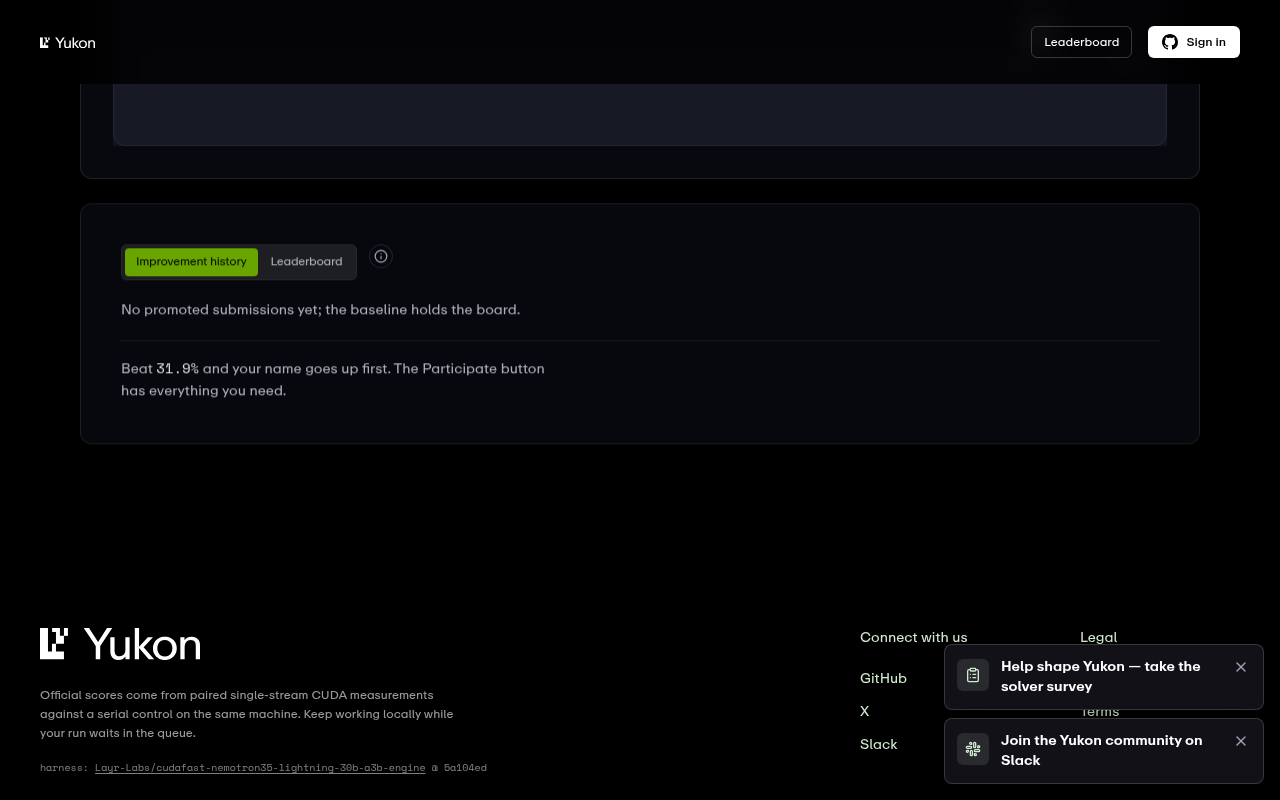Click the "No promoted submissions yet" message
This screenshot has width=1280, height=800.
point(320,310)
